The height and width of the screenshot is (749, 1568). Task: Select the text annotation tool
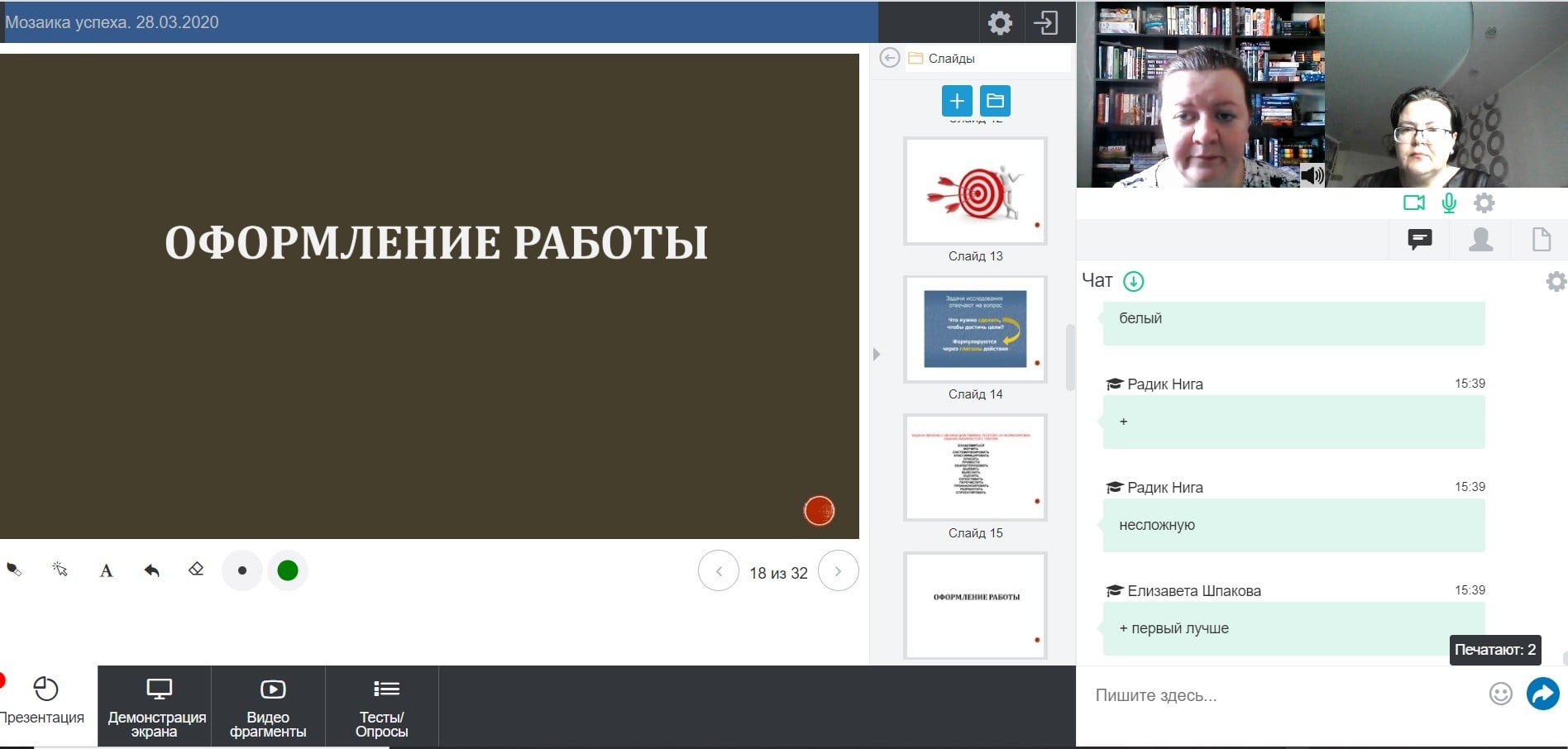click(x=106, y=570)
